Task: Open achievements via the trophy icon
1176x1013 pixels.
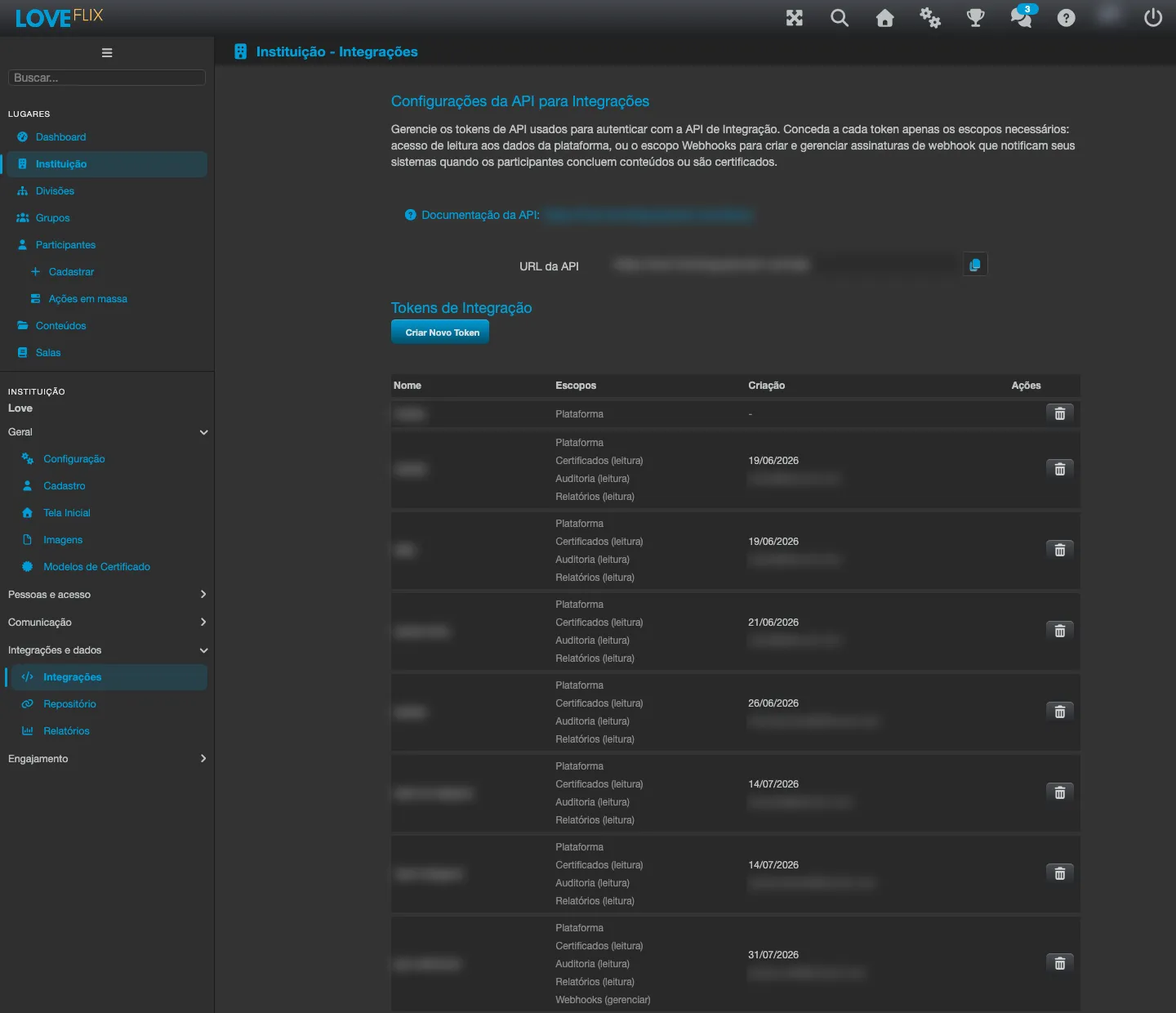Action: [x=976, y=18]
